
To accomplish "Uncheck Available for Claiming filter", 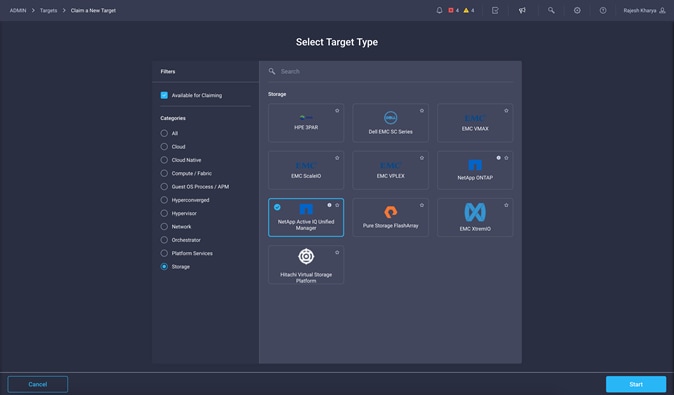I will [164, 95].
